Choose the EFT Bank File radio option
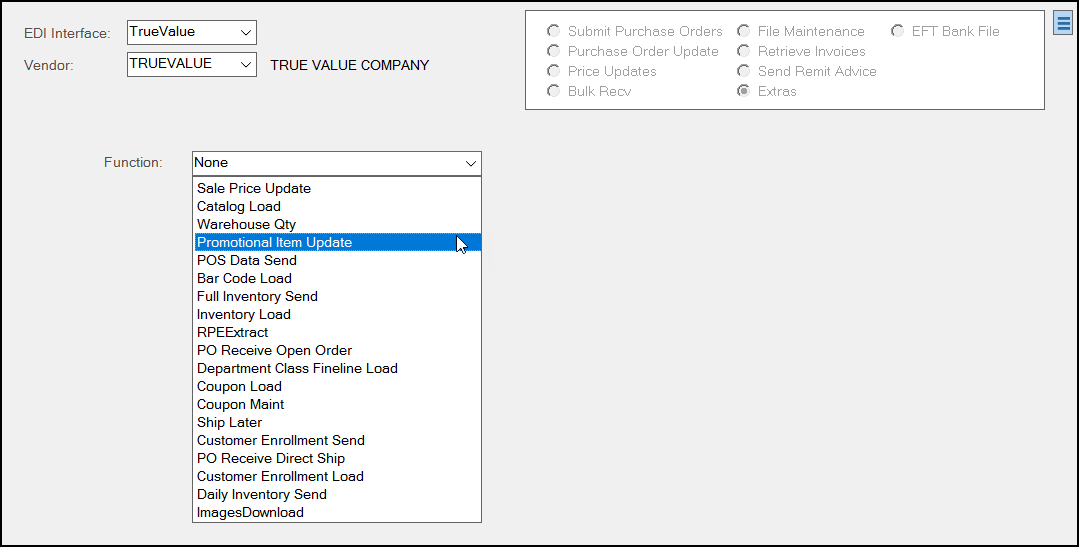The width and height of the screenshot is (1079, 547). coord(898,31)
